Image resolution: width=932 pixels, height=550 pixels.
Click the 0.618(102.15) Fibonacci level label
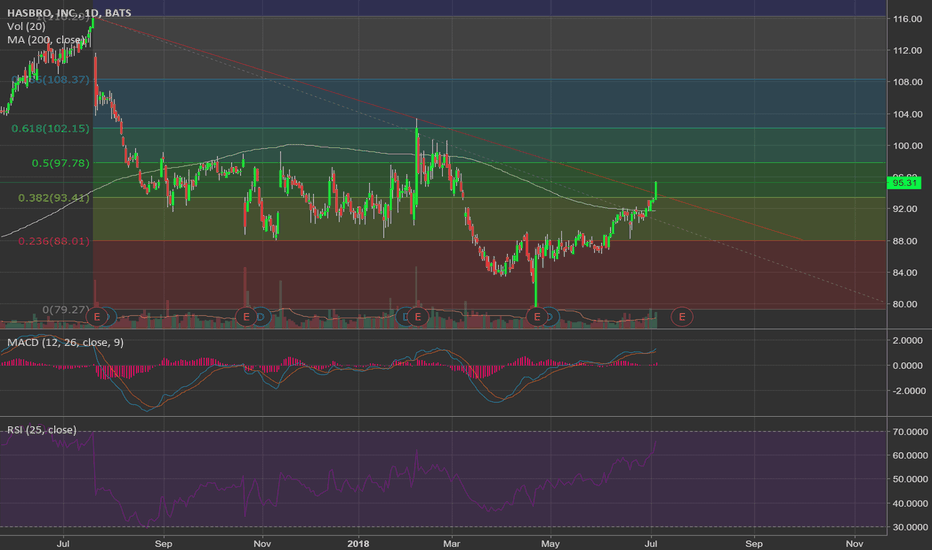(x=51, y=128)
